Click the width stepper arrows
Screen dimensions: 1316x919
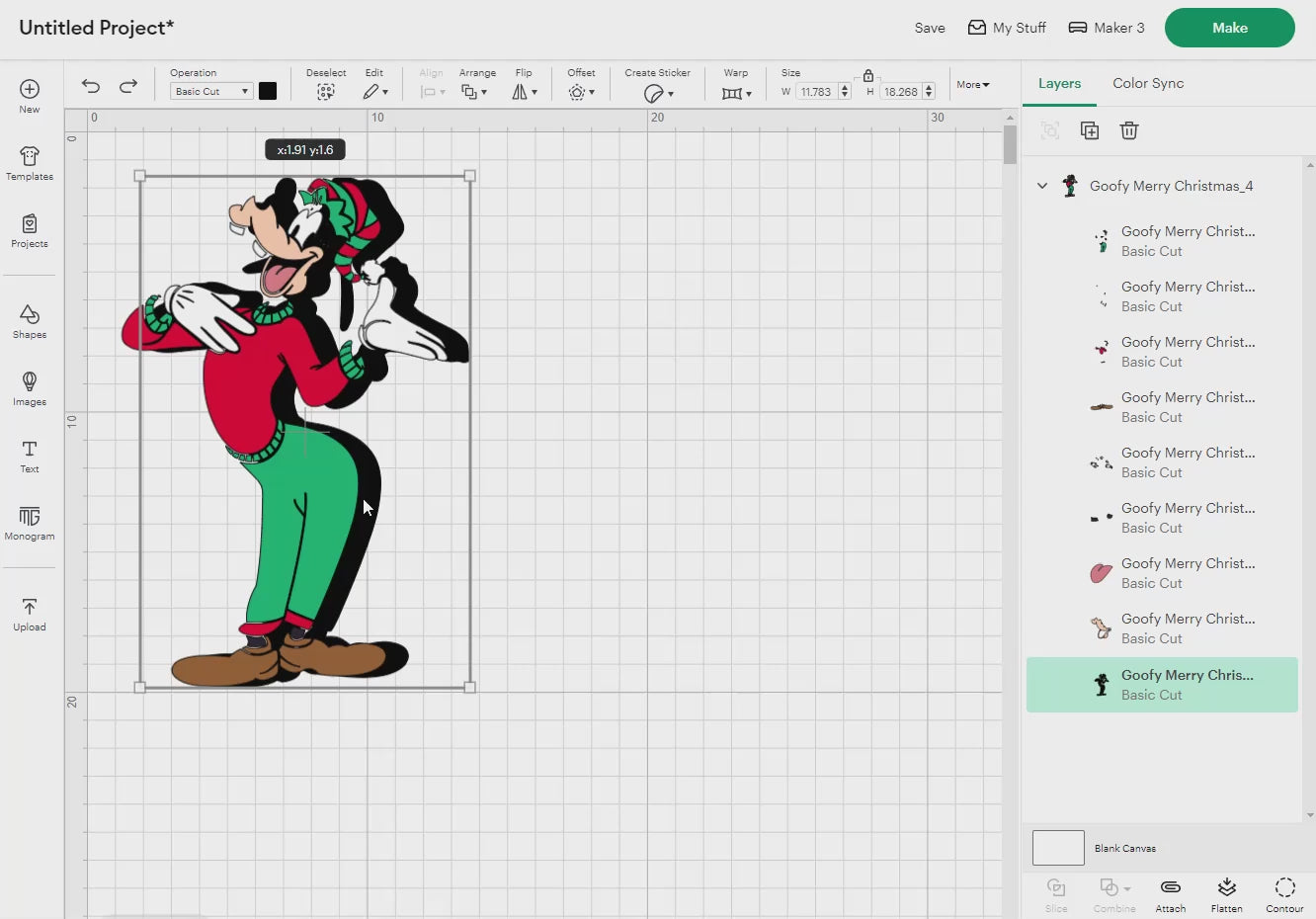(845, 92)
